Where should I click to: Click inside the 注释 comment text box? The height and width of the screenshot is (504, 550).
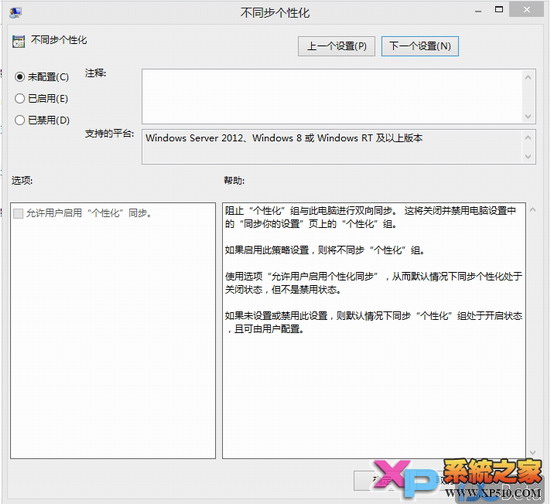click(332, 96)
